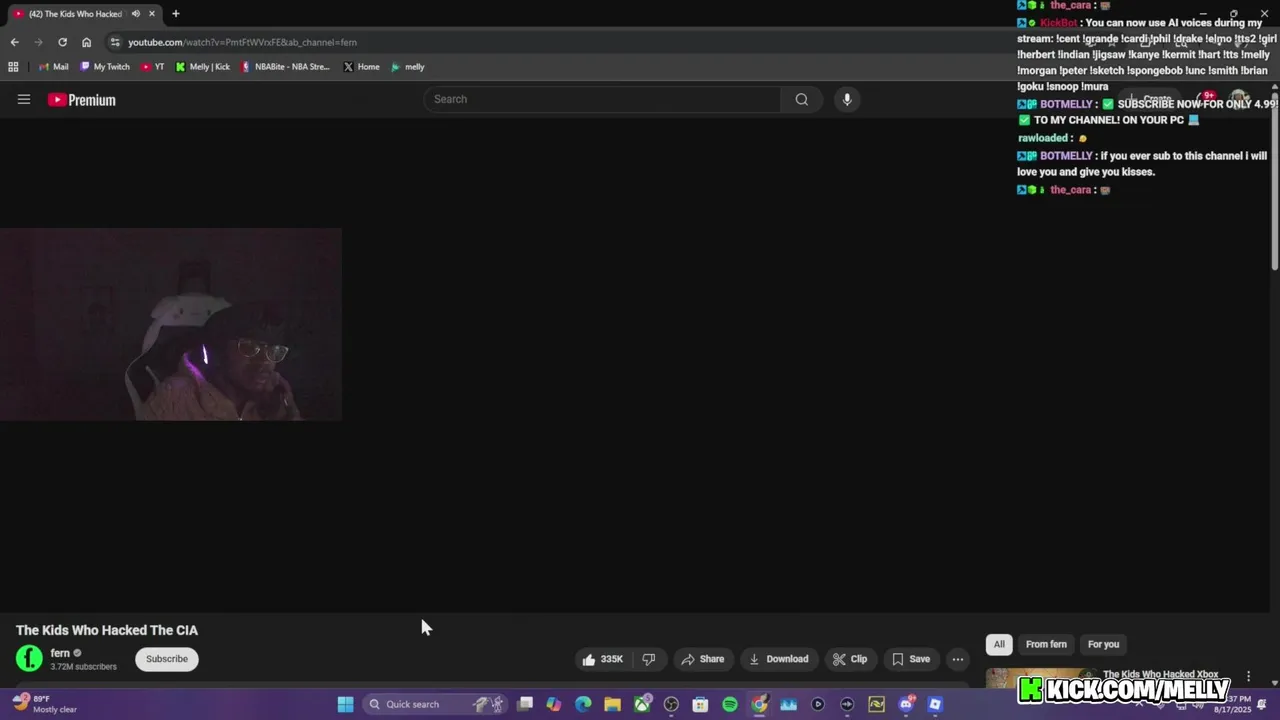Screen dimensions: 1280x720
Task: Open the NBABite bookmark
Action: click(x=285, y=67)
